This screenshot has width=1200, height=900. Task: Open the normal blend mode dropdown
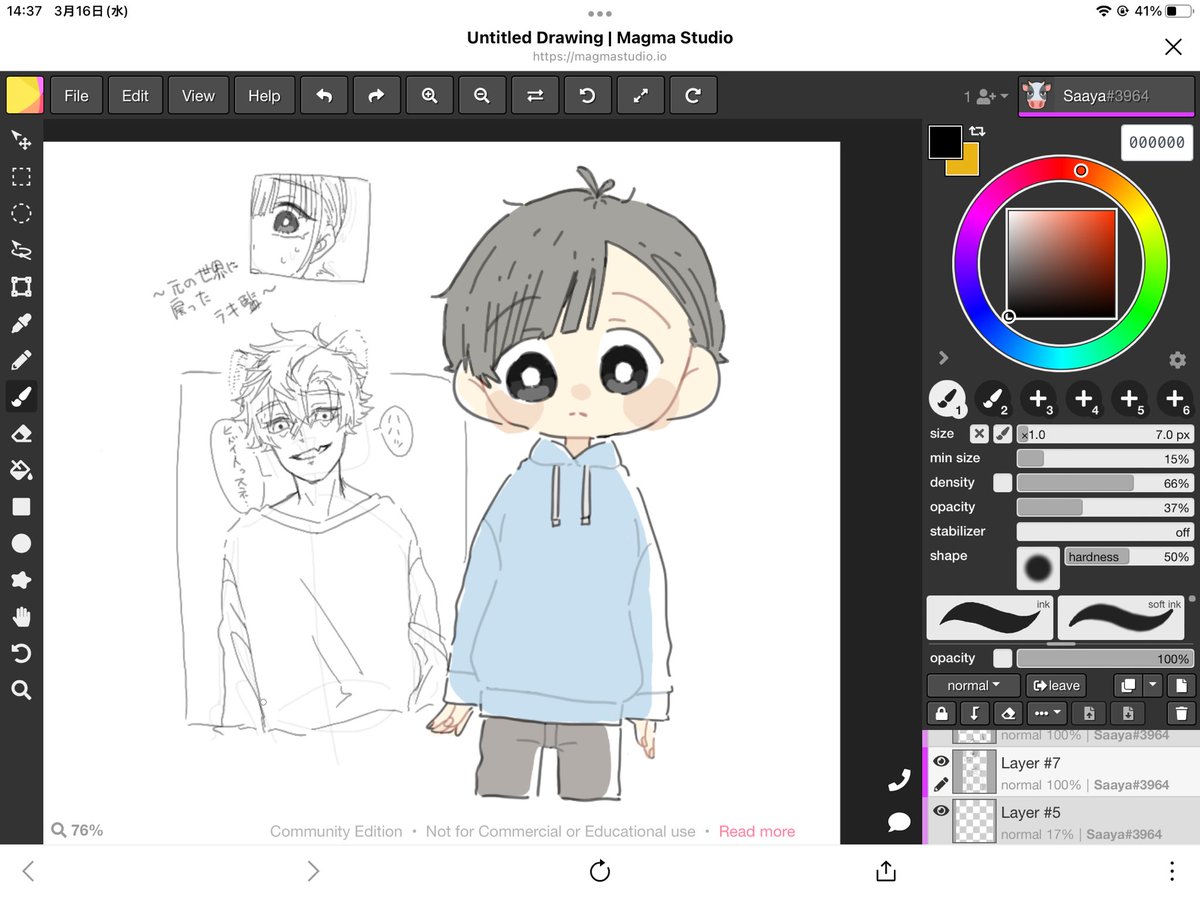tap(973, 686)
